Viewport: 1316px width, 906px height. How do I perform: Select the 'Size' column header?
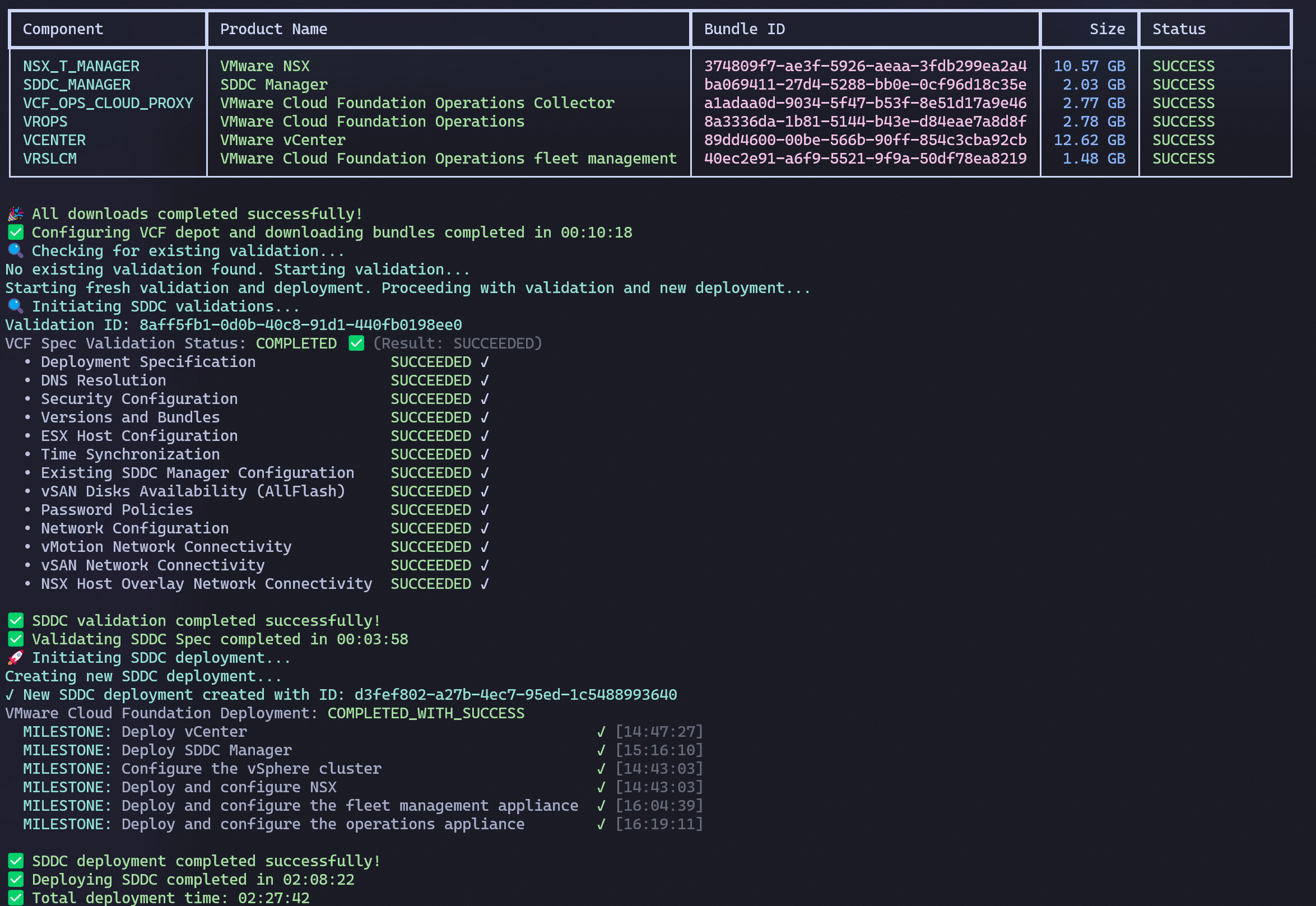coord(1107,29)
